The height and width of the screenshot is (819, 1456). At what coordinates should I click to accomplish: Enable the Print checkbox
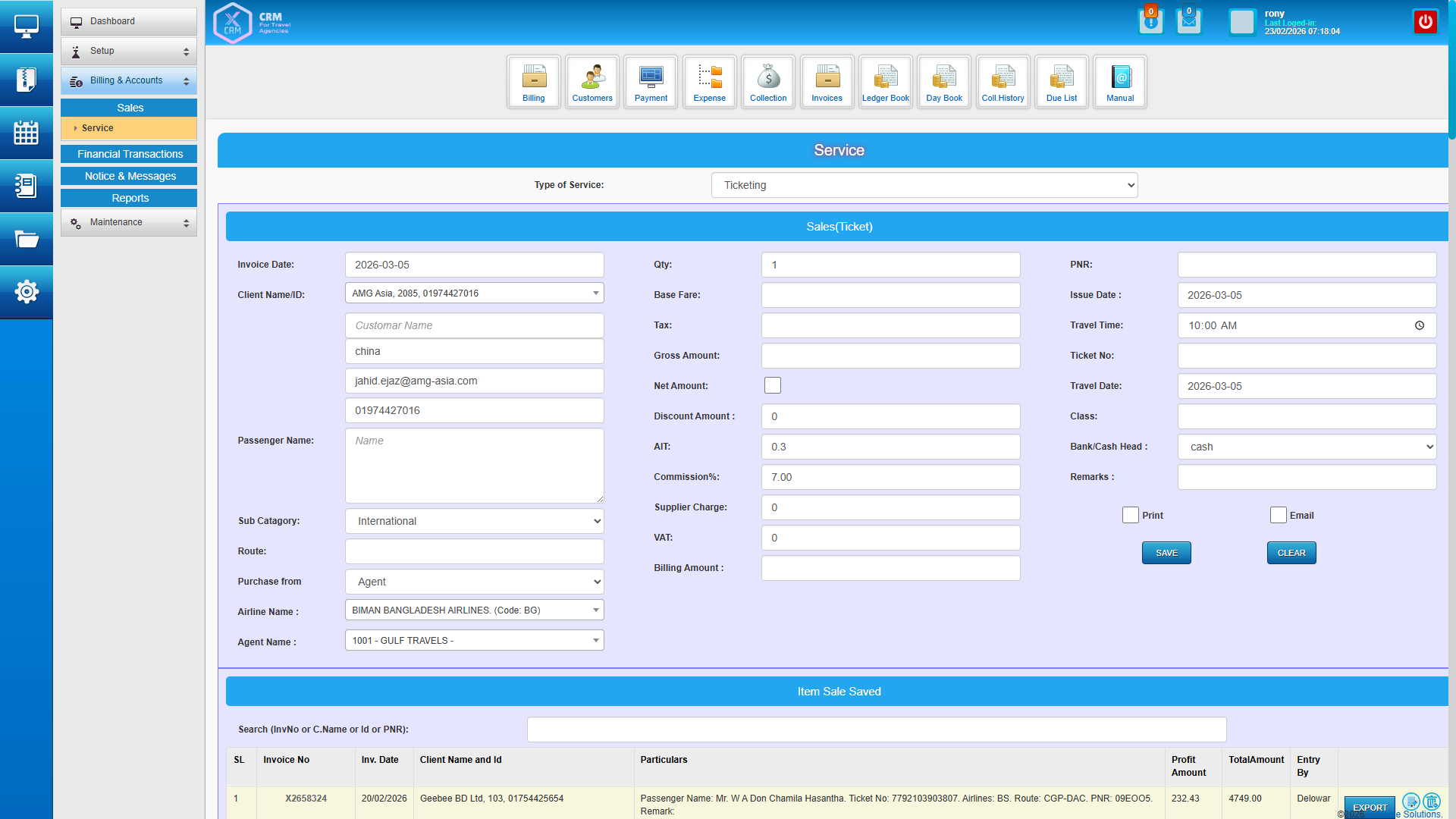click(1130, 515)
